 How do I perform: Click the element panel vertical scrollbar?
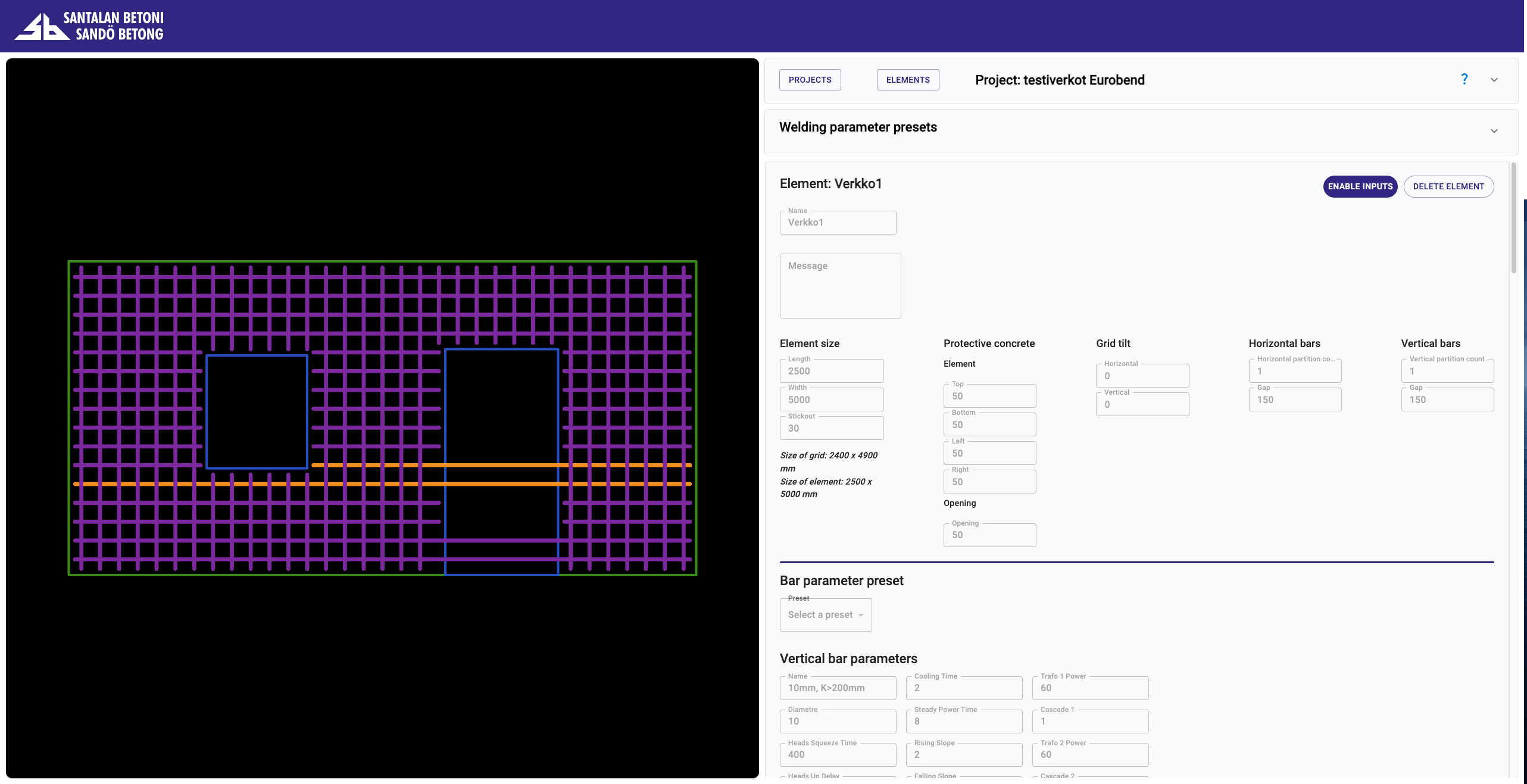coord(1513,218)
